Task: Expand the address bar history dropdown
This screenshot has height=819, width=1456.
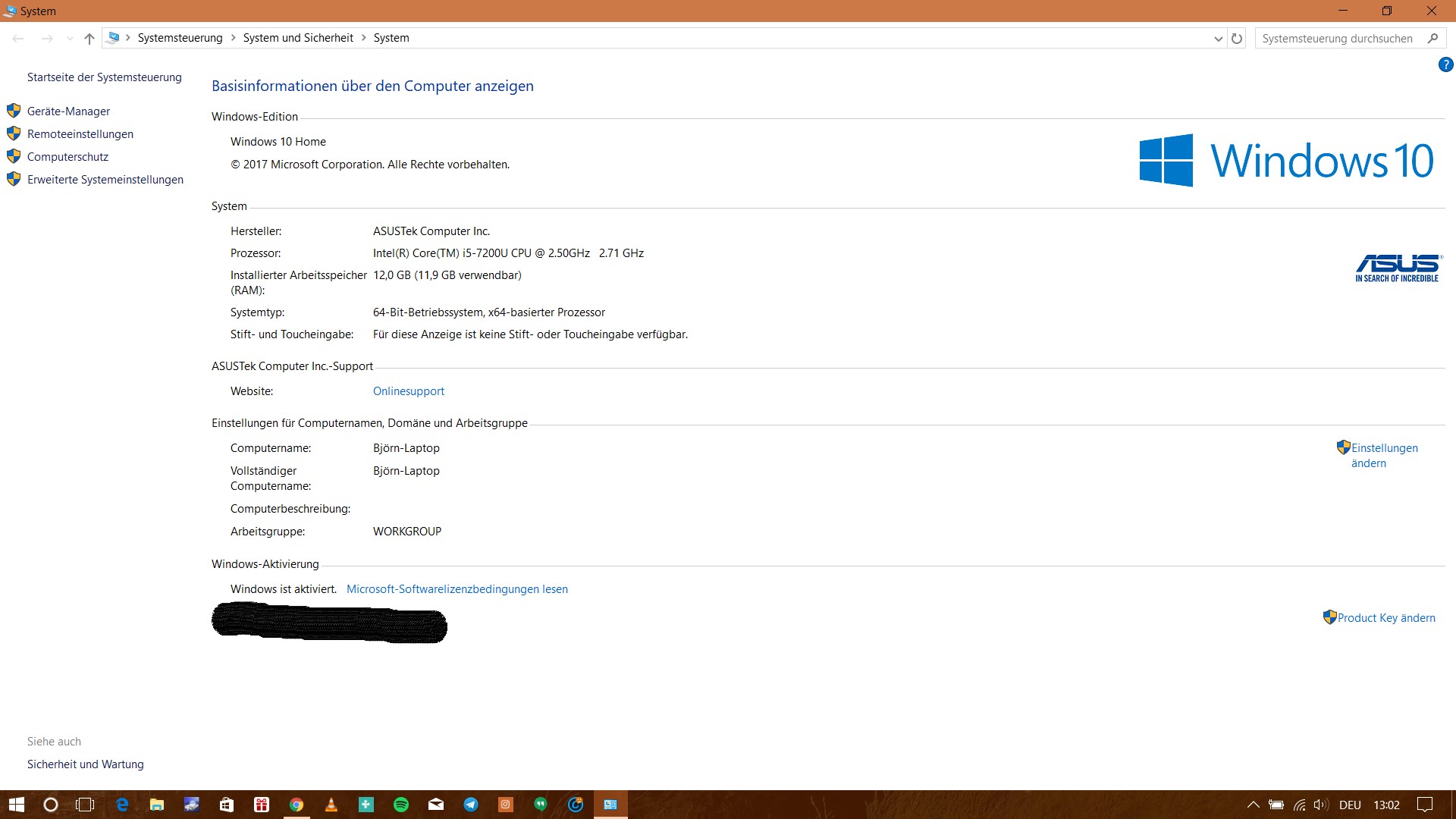Action: [1218, 38]
